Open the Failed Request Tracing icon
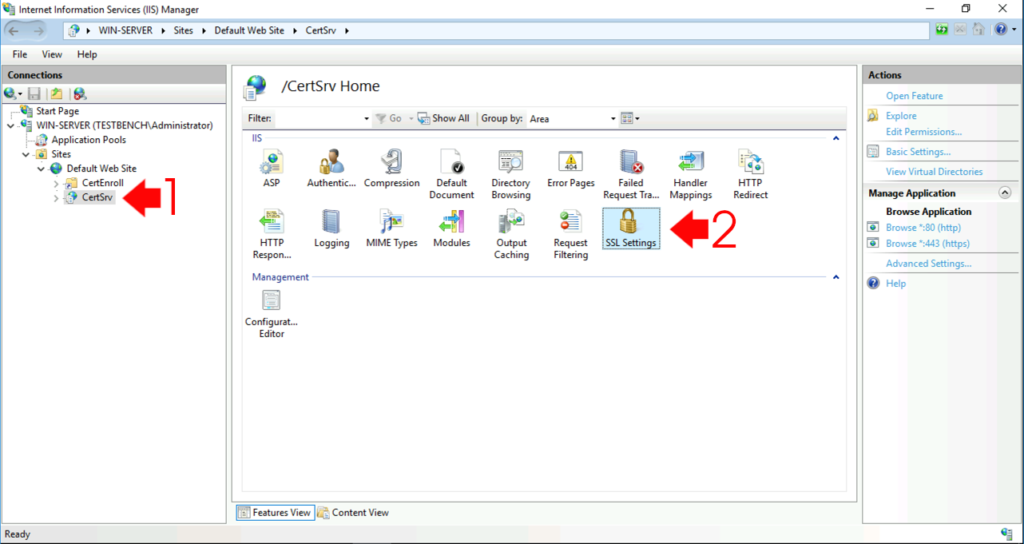Screen dimensions: 1024x544 [x=630, y=172]
